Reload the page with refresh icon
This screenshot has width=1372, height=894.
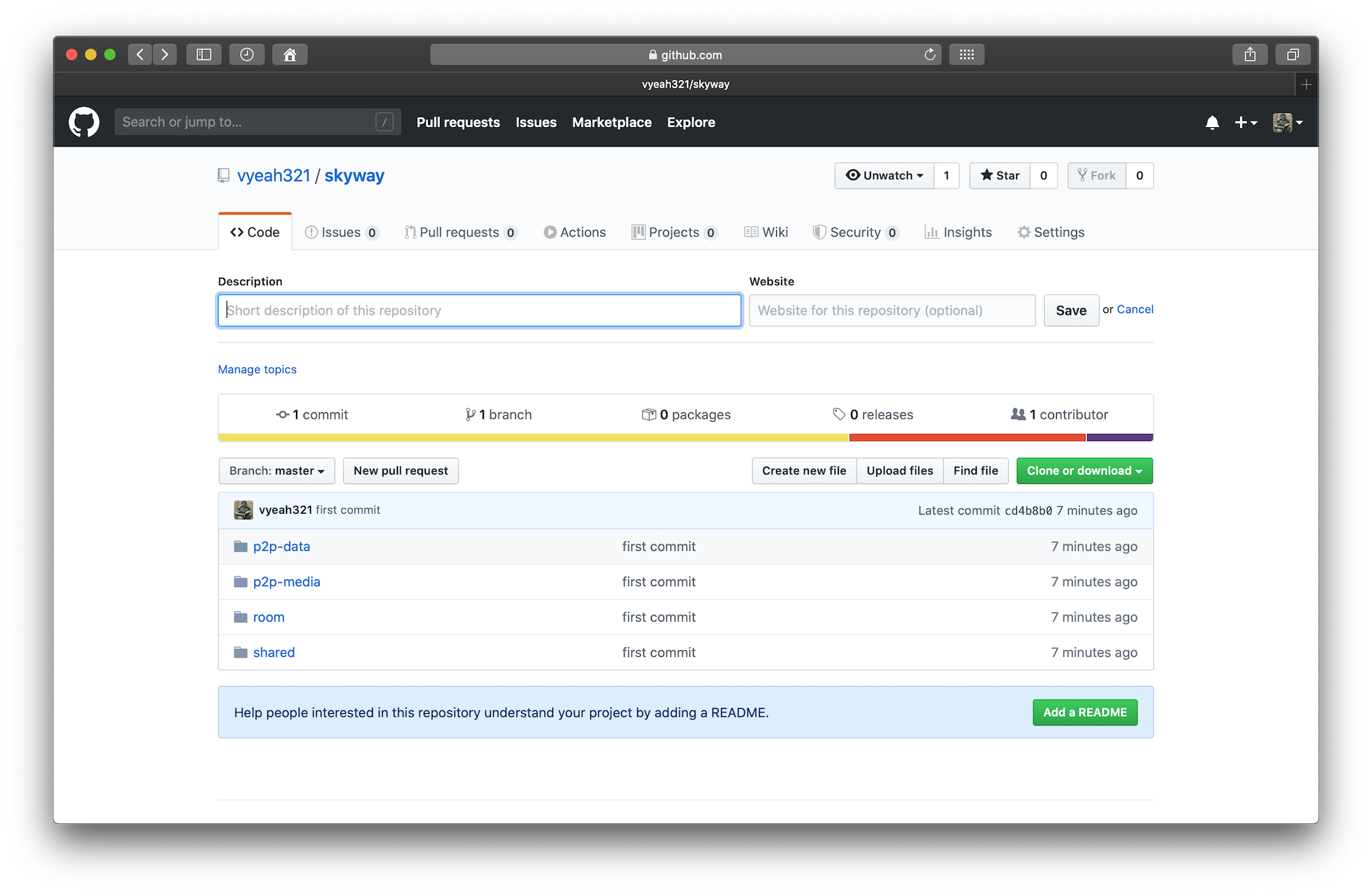[x=929, y=54]
